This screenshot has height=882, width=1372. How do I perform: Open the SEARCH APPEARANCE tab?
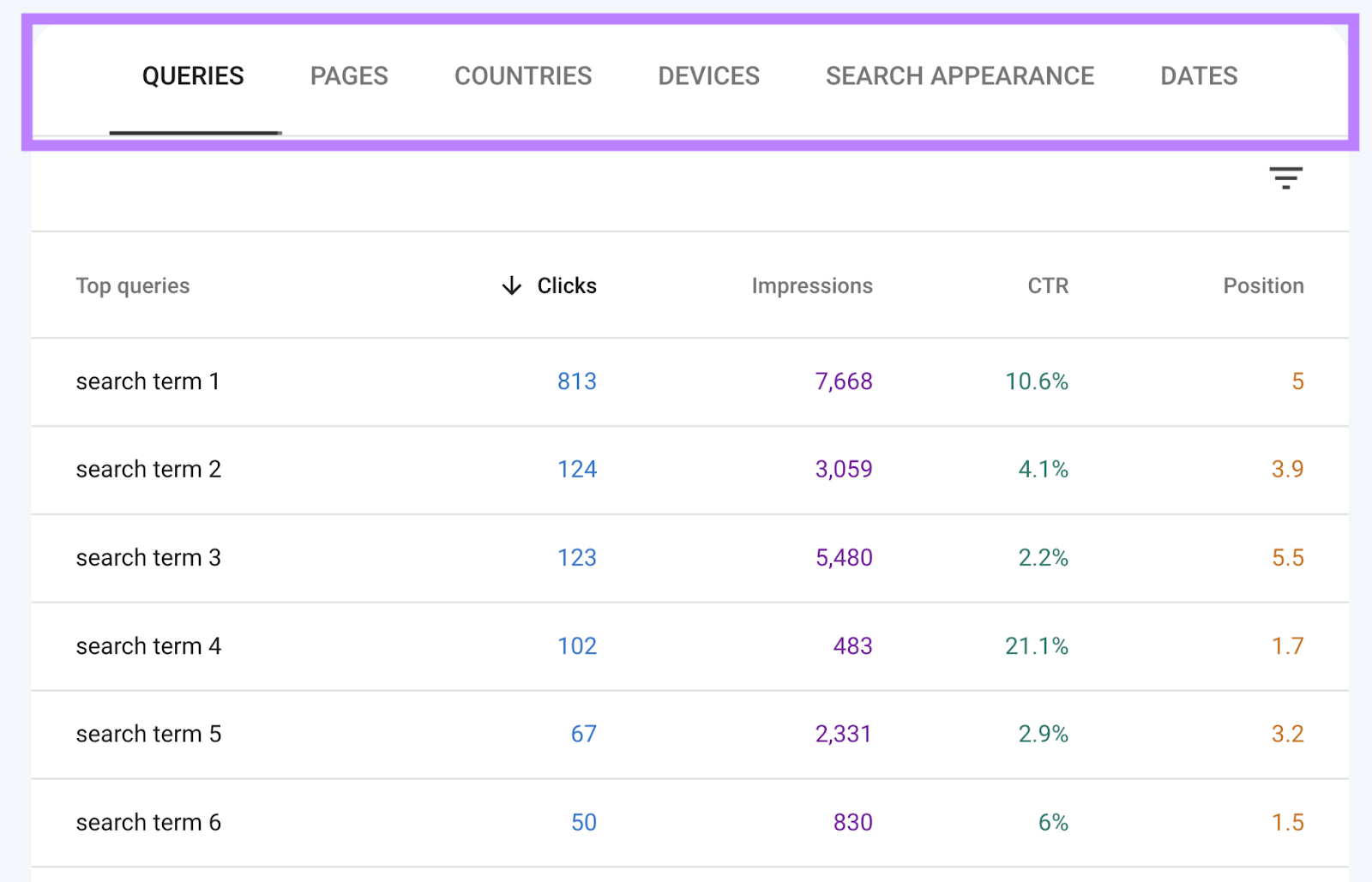point(959,75)
